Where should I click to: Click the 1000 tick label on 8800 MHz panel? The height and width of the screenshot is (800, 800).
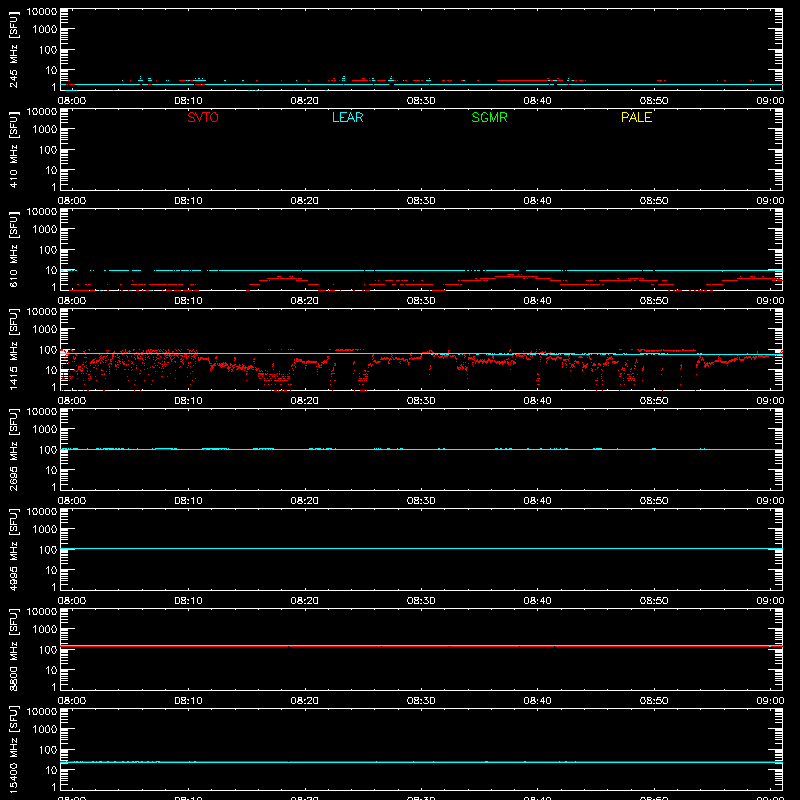point(45,630)
